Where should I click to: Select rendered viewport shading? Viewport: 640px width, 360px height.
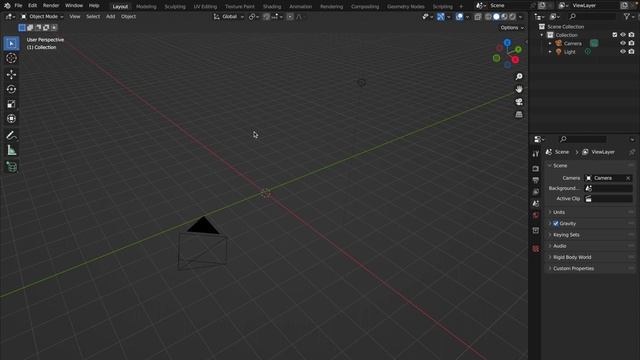pyautogui.click(x=513, y=17)
